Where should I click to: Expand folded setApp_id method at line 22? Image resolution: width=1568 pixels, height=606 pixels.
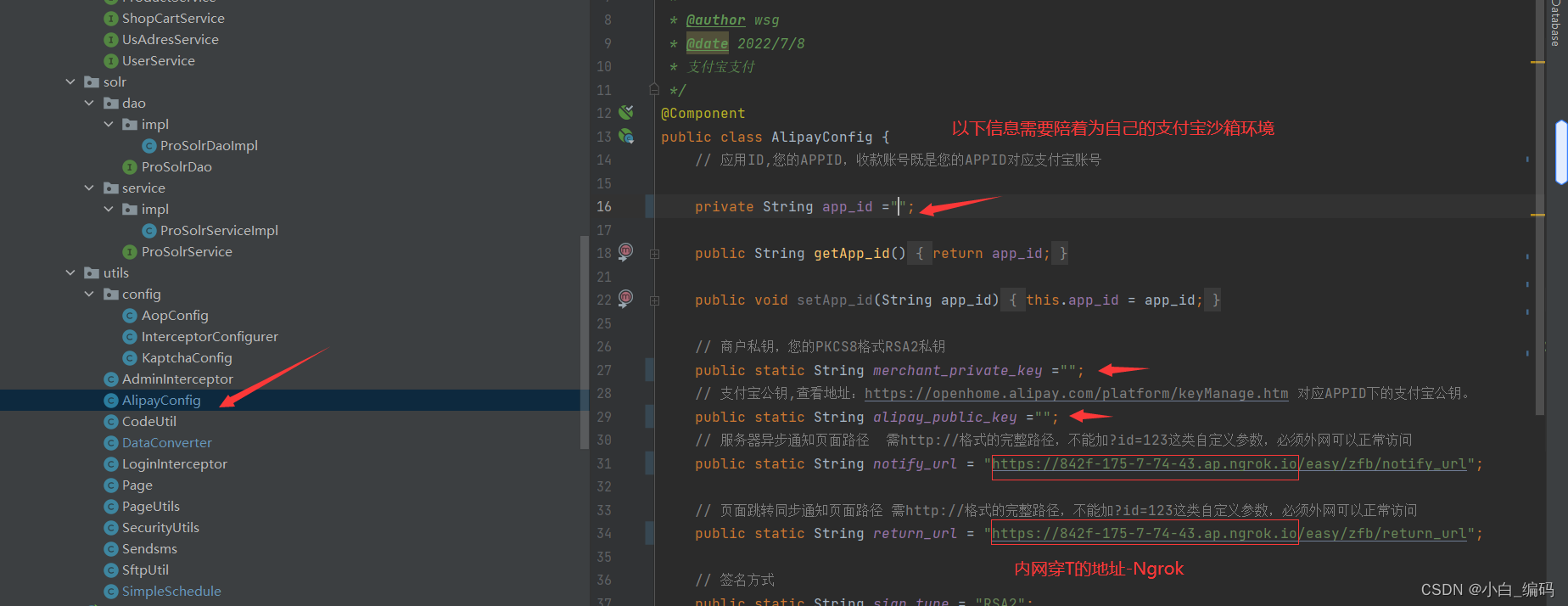coord(654,300)
